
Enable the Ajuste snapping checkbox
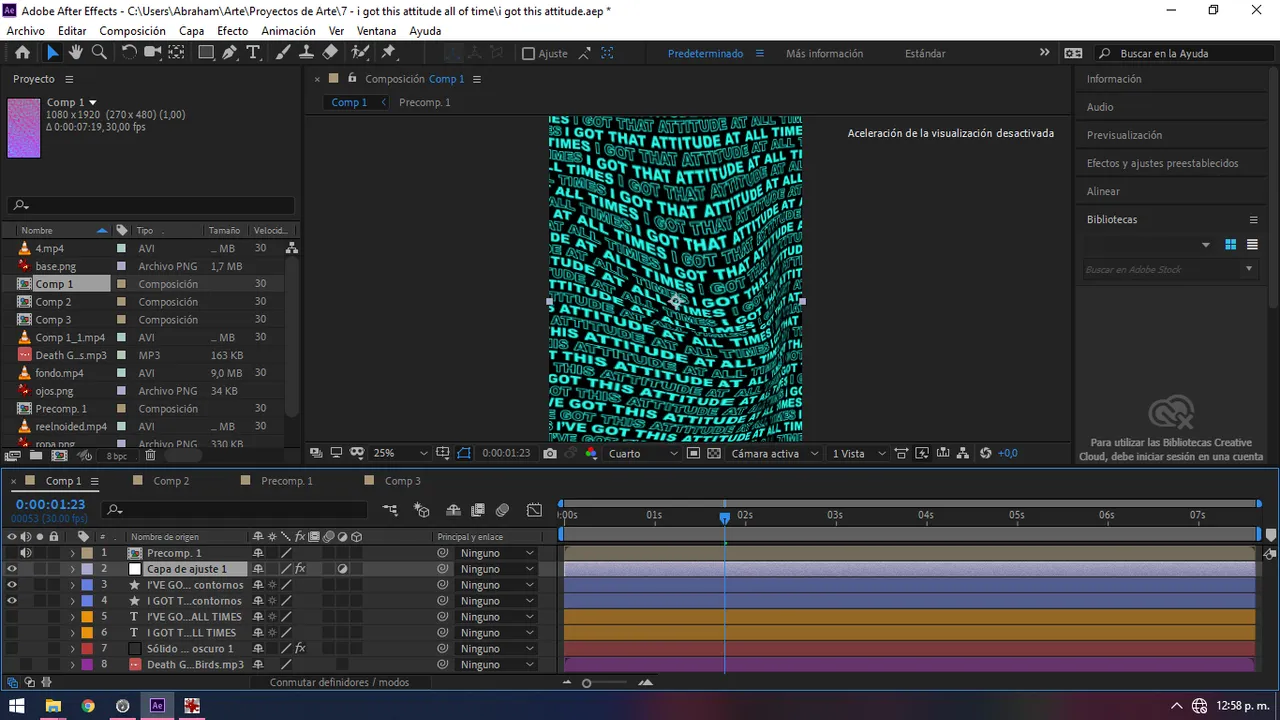[528, 54]
